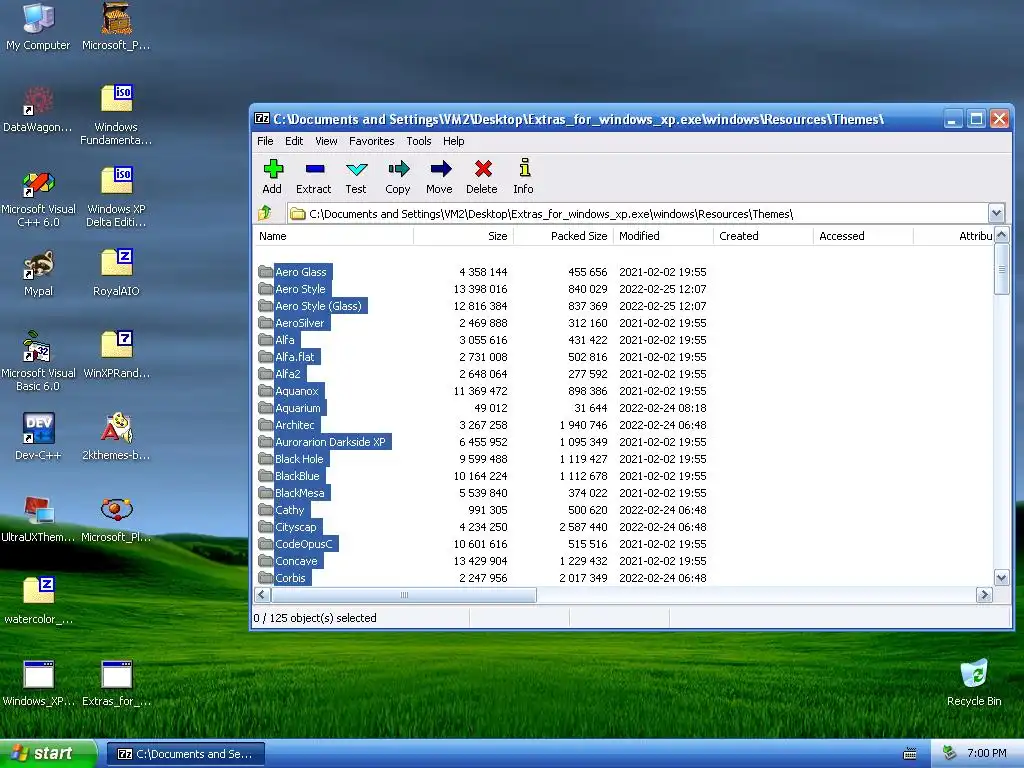This screenshot has height=768, width=1024.
Task: Select Mypal browser desktop icon
Action: (x=38, y=273)
